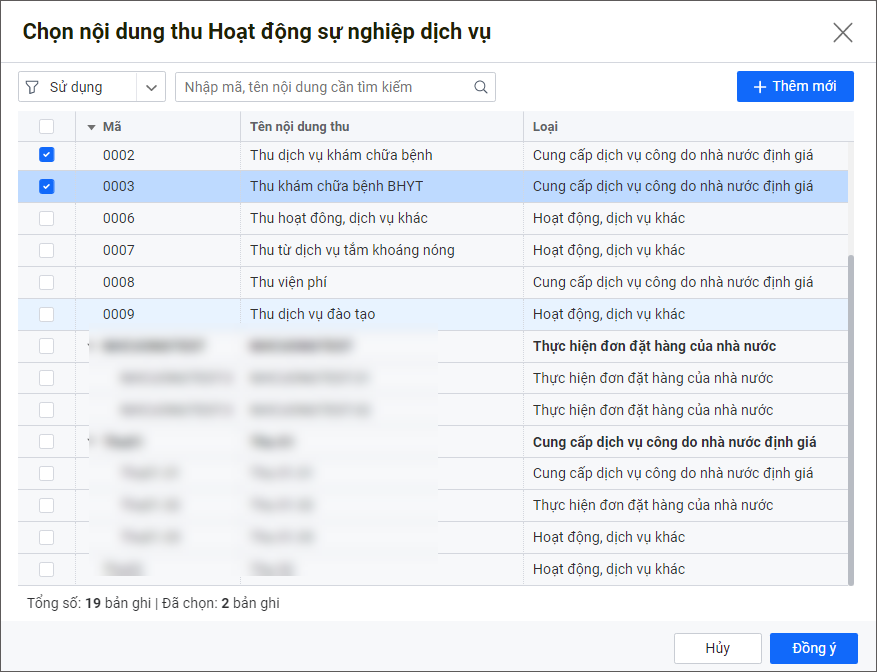This screenshot has width=877, height=672.
Task: Uncheck the checkbox for row 0002
Action: tap(47, 155)
